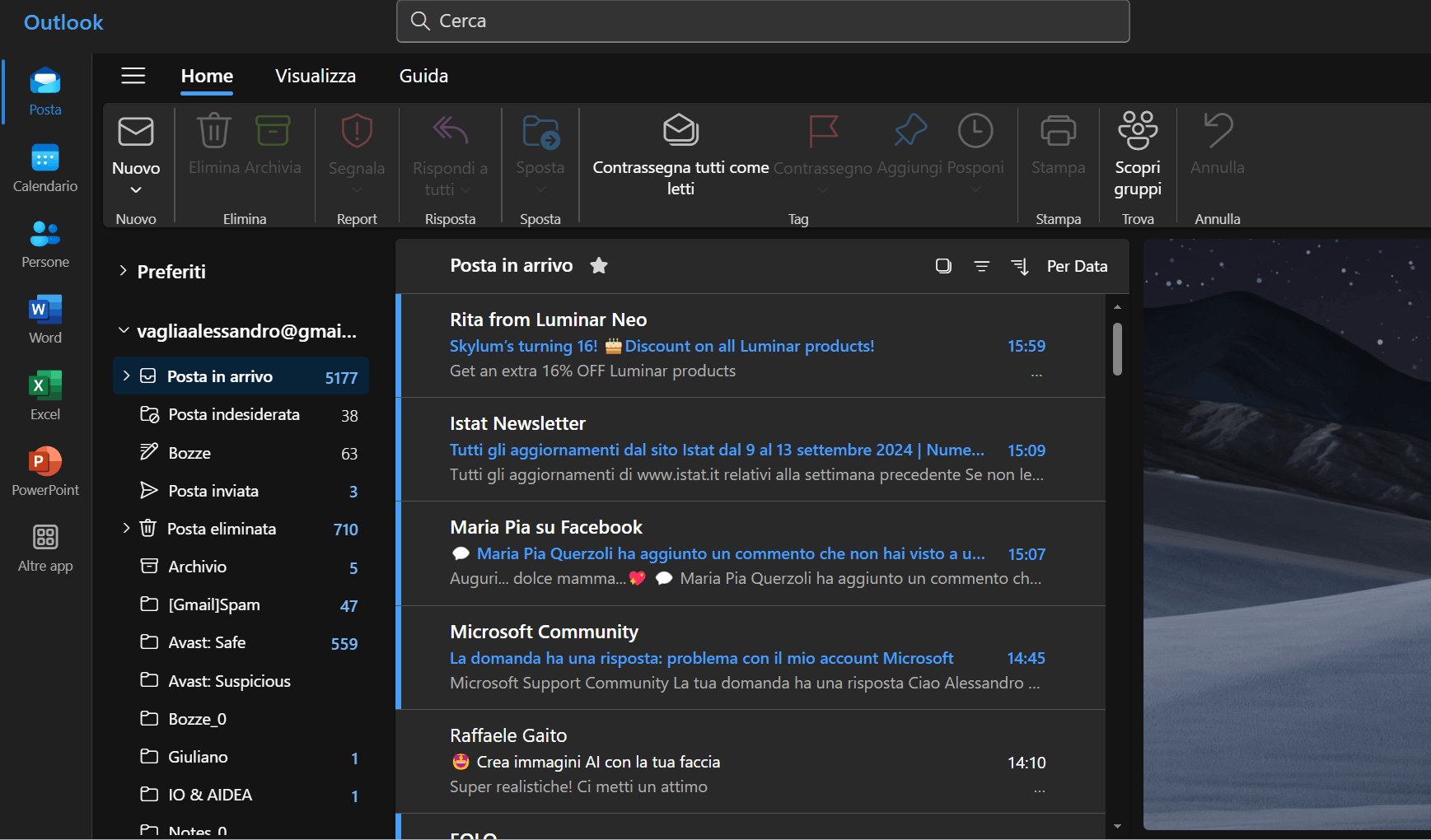Image resolution: width=1431 pixels, height=840 pixels.
Task: Select the Bozze_0 folder
Action: click(x=241, y=719)
